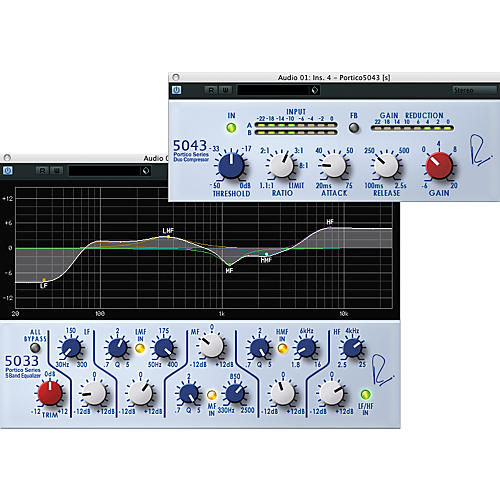Click the MF Q knob in bottom row
Viewport: 500px width, 500px height.
(189, 394)
